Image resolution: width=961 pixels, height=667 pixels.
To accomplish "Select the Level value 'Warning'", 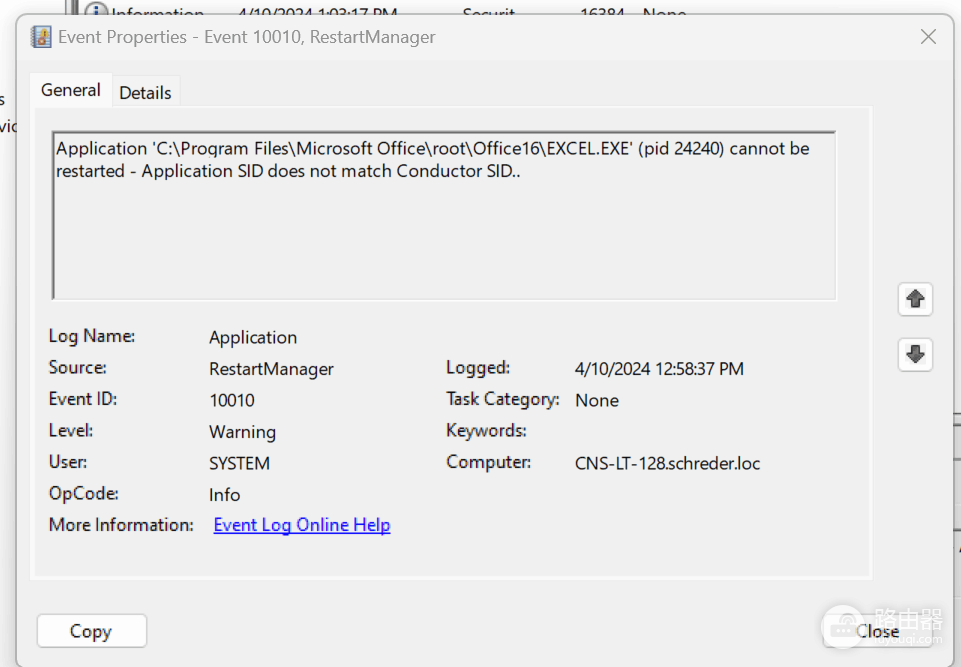I will coord(242,432).
